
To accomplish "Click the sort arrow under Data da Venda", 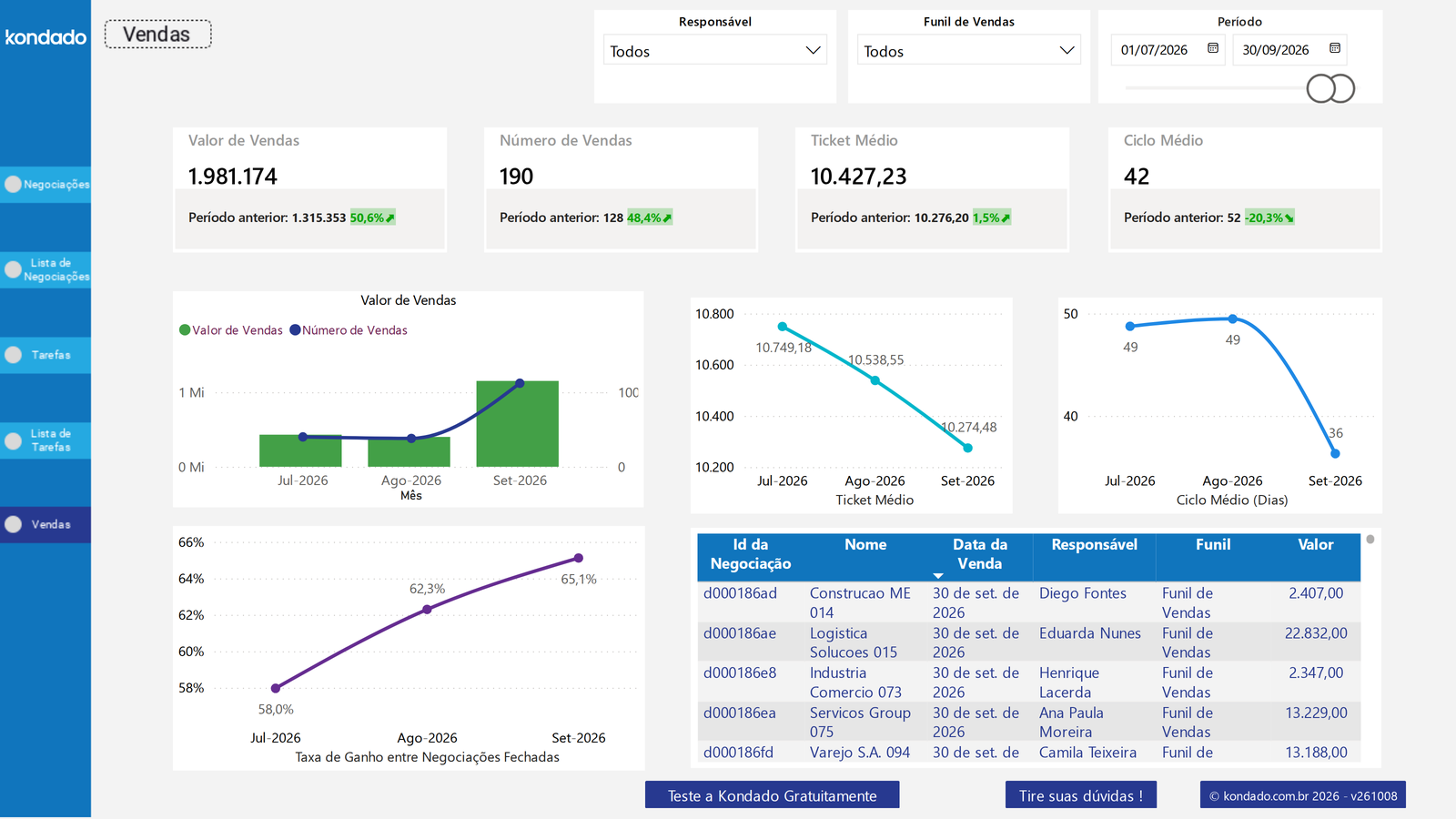I will 938,576.
